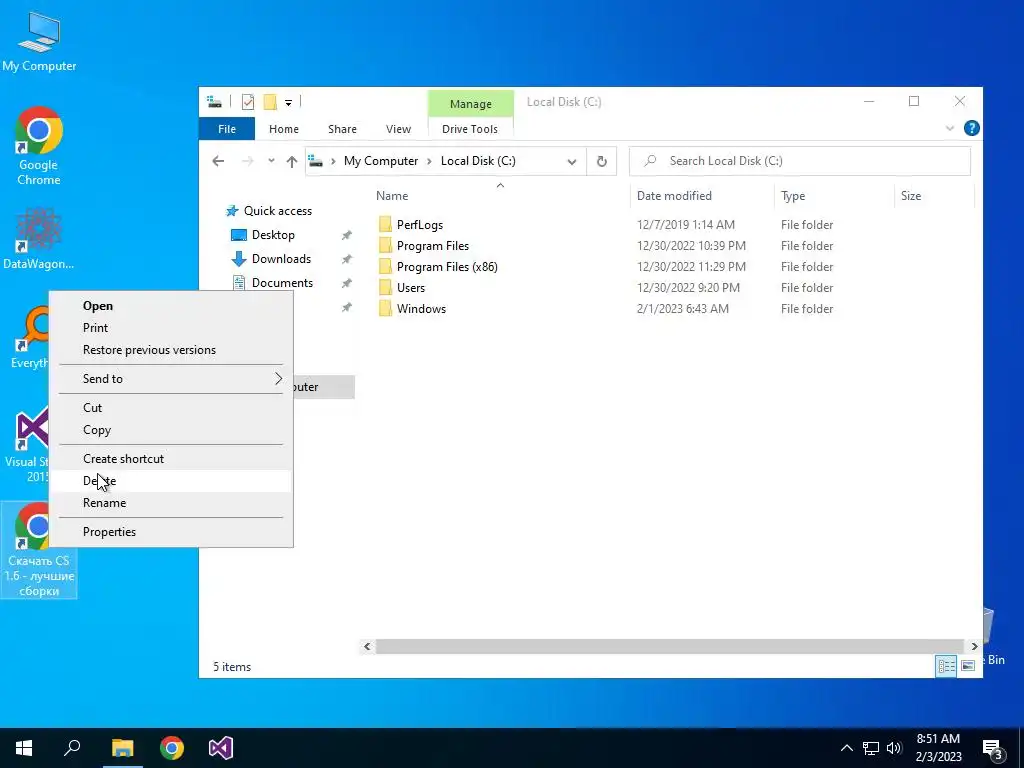Image resolution: width=1024 pixels, height=768 pixels.
Task: Select the PerfLogs folder
Action: click(420, 225)
